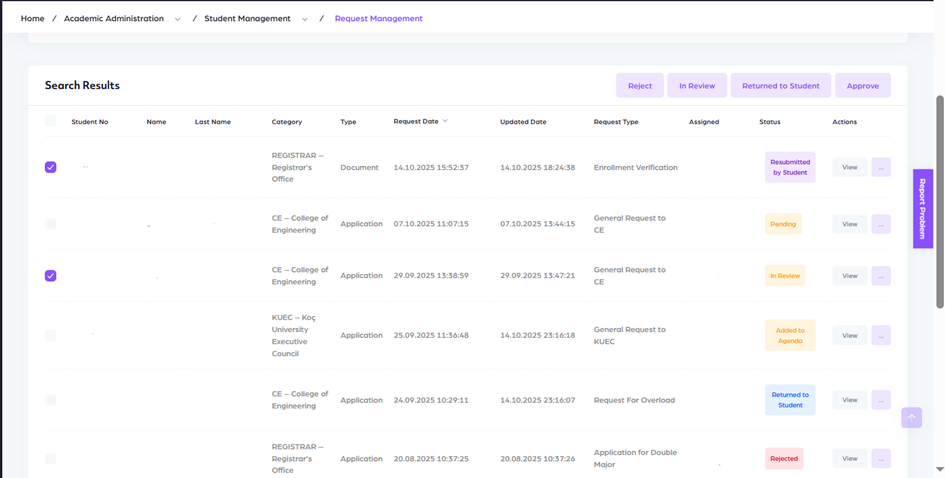
Task: Click the scroll-to-top arrow button
Action: 911,418
